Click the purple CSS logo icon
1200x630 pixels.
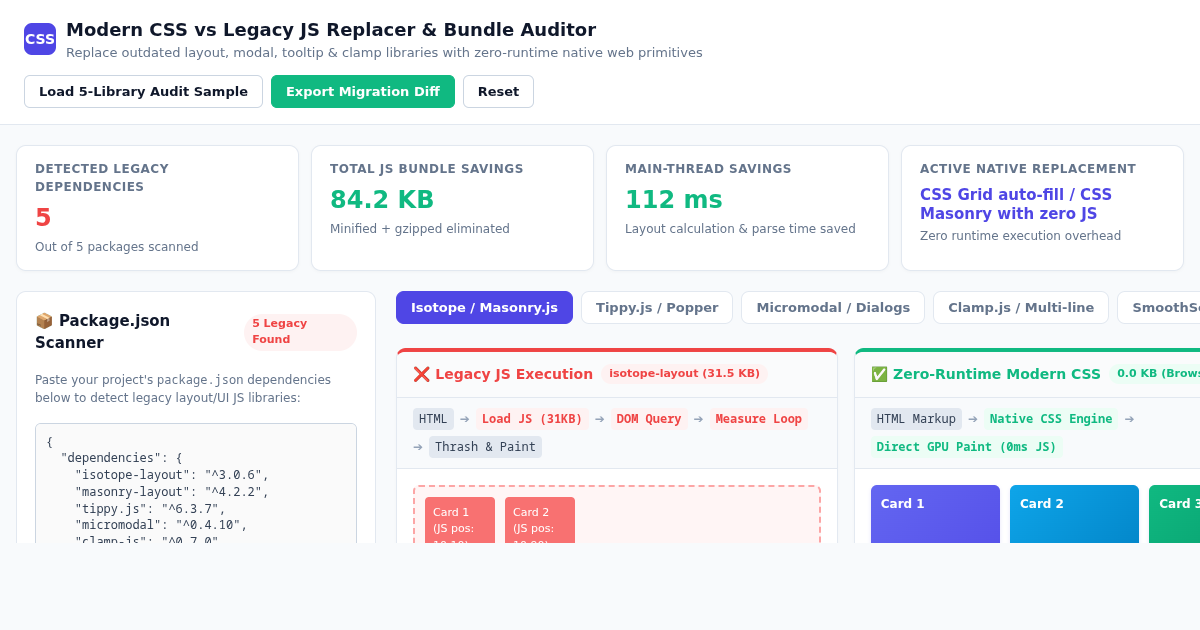pos(40,39)
